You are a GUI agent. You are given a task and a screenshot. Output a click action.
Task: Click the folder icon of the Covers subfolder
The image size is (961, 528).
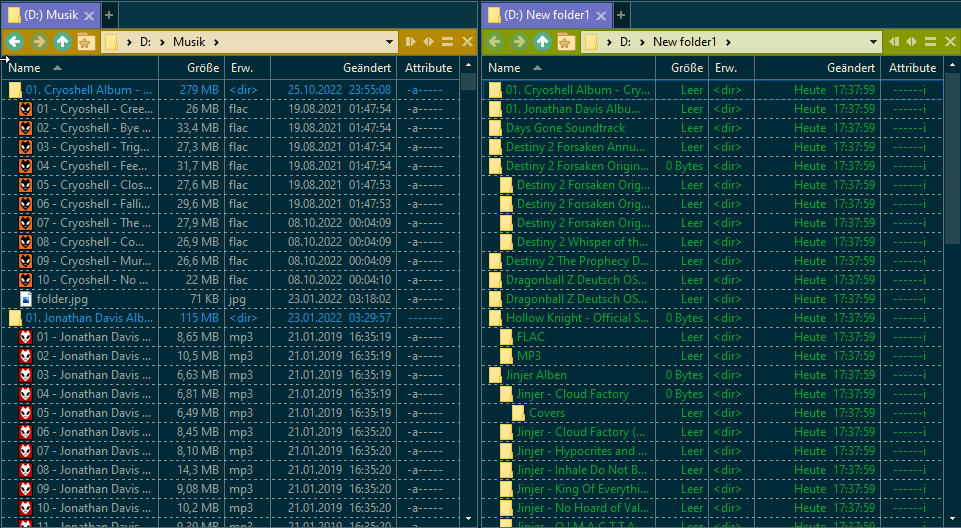tap(518, 413)
